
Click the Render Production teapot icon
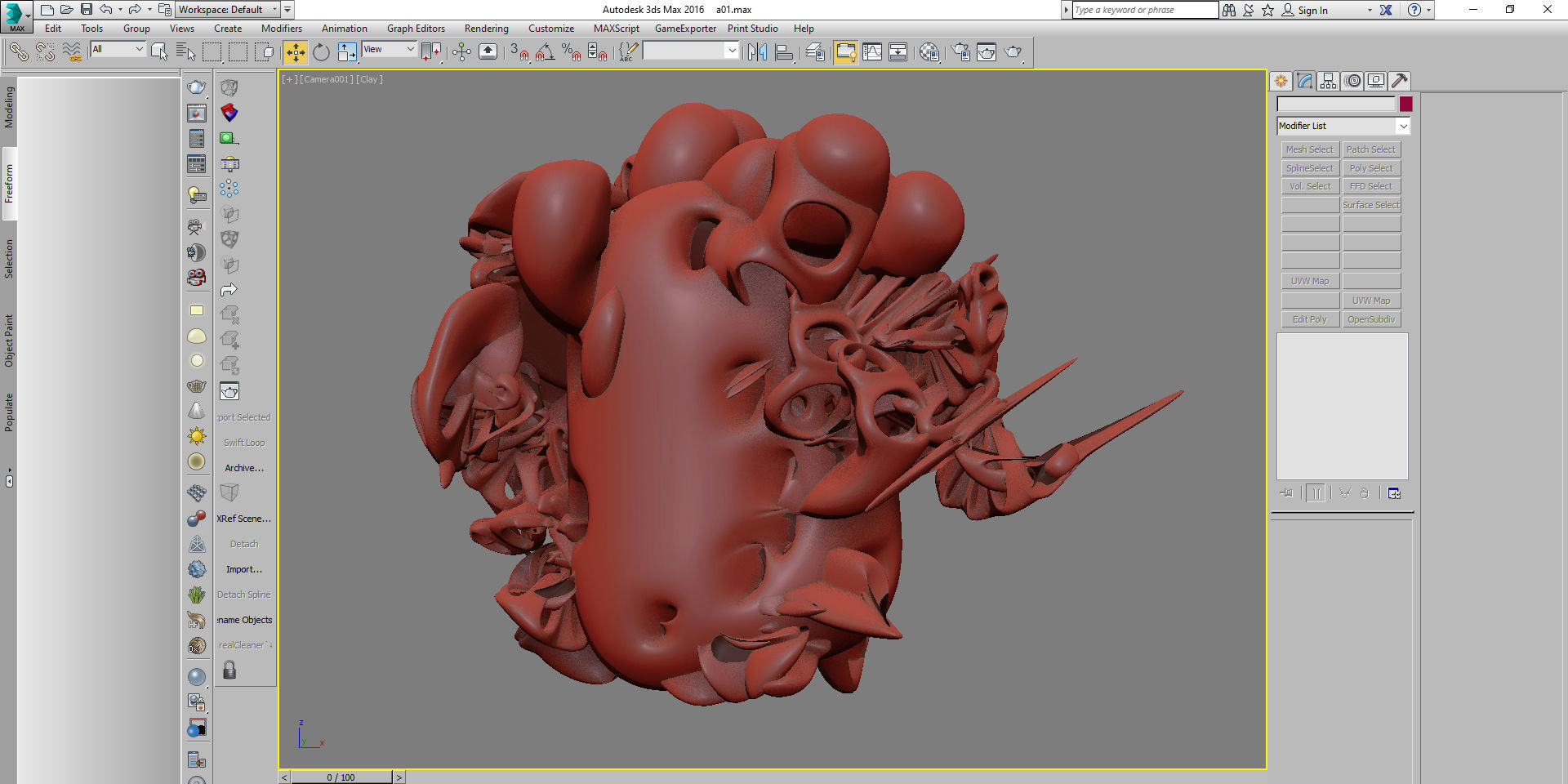1013,52
